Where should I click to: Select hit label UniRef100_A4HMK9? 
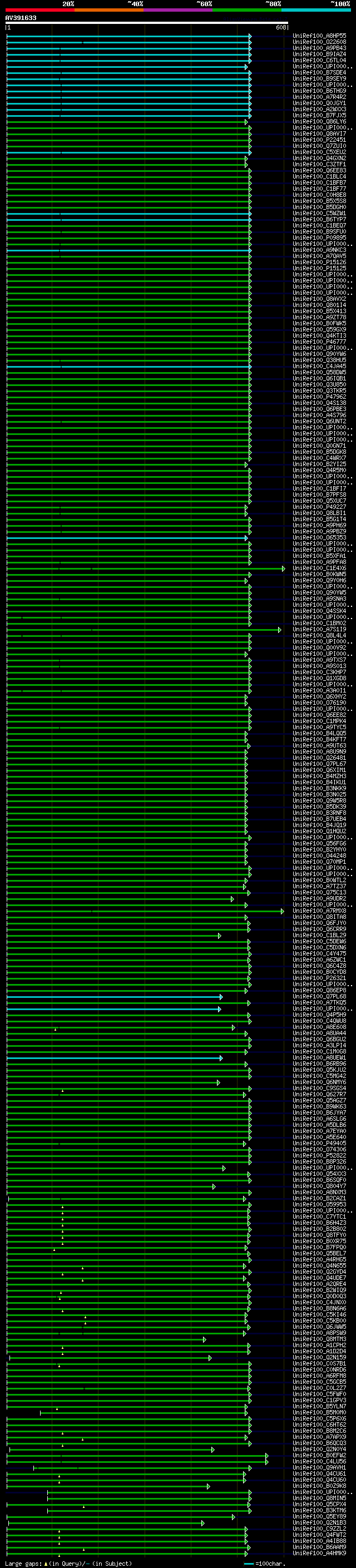point(319,1554)
